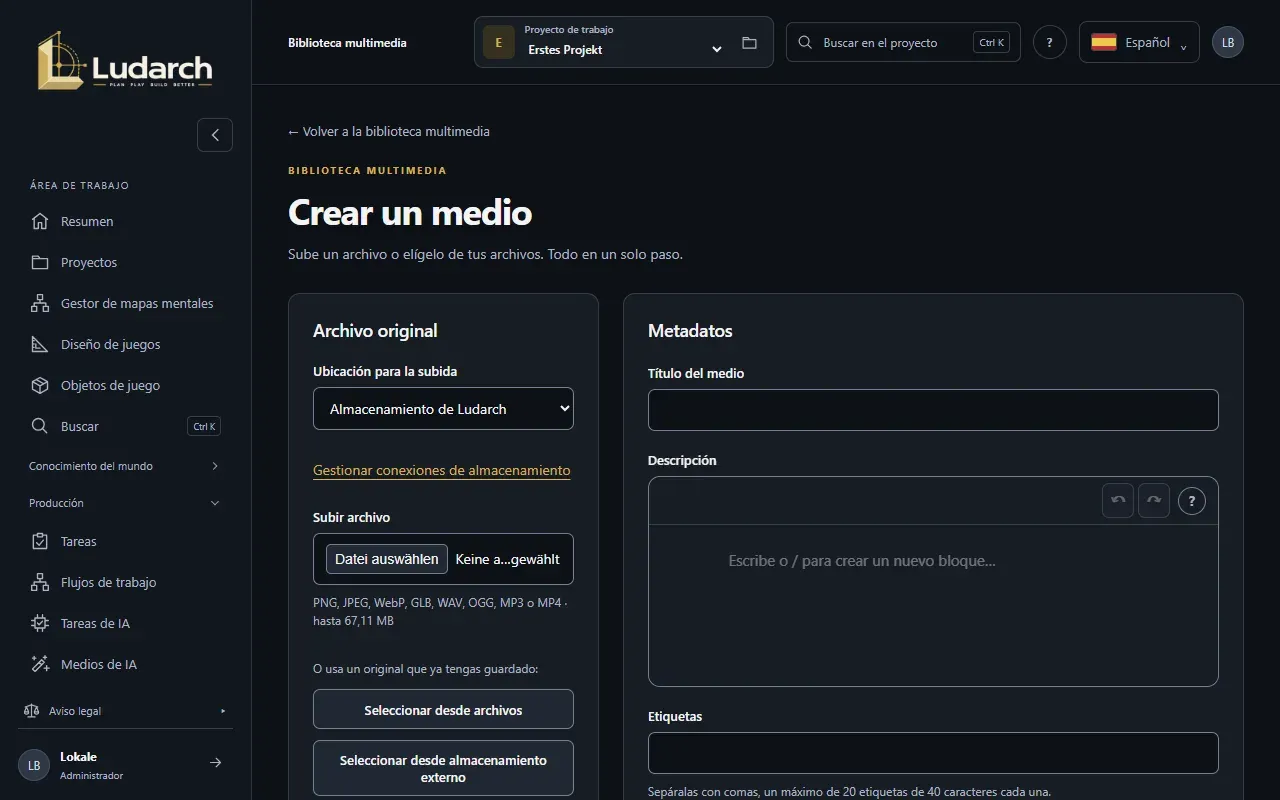Open help with the question mark button
1280x800 pixels.
tap(1049, 42)
